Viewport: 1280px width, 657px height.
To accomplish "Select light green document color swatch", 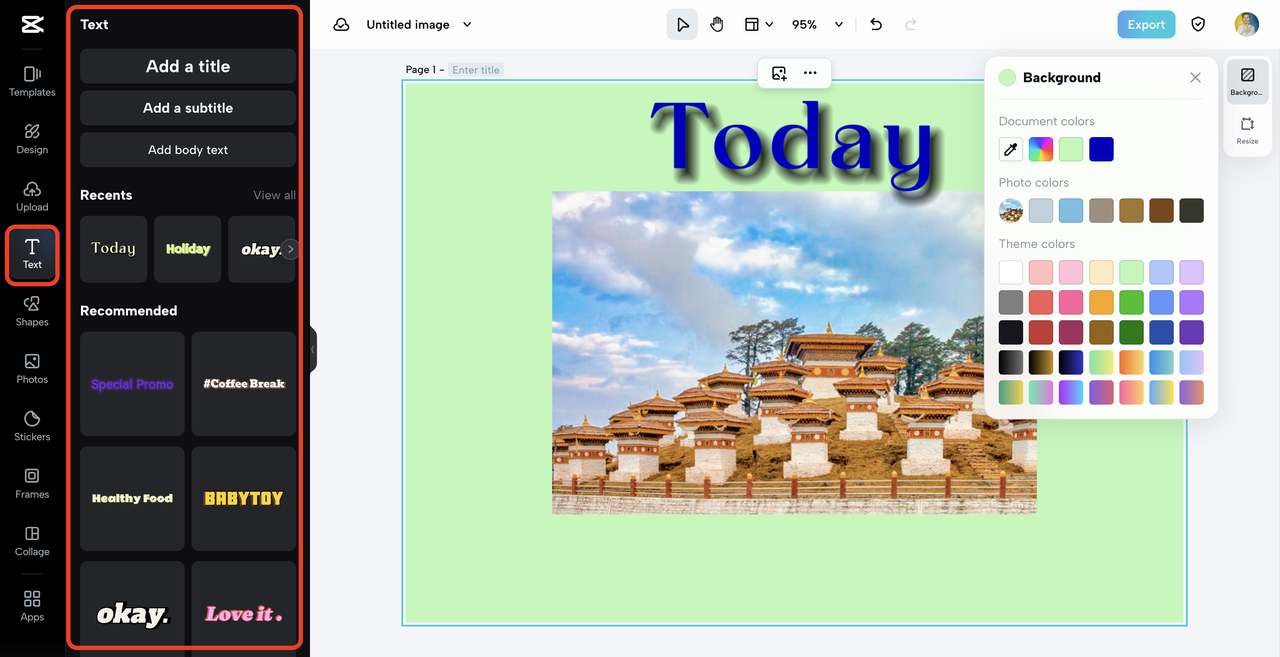I will (1071, 150).
